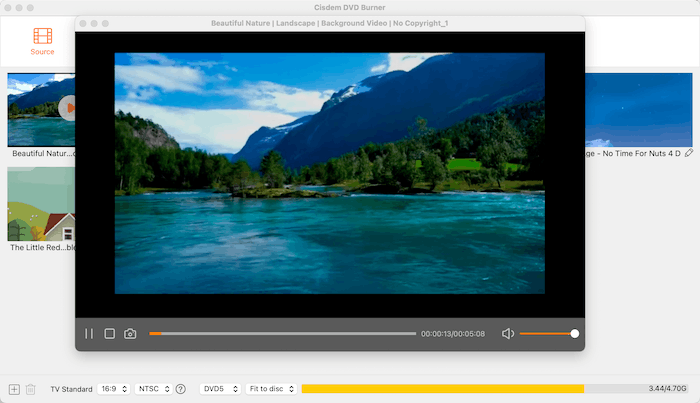Image resolution: width=700 pixels, height=403 pixels.
Task: Open the TV Standard help icon
Action: click(181, 389)
